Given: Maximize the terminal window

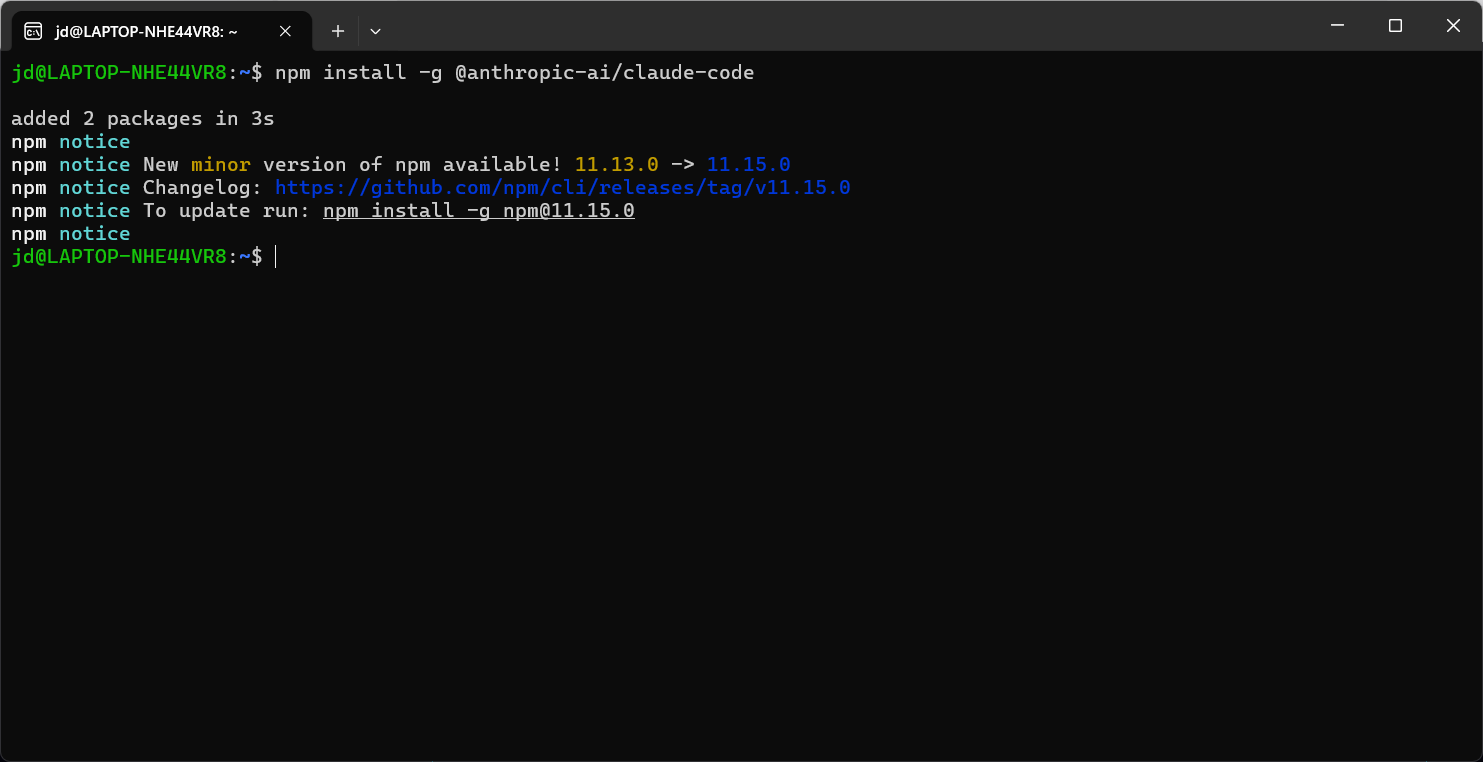Looking at the screenshot, I should point(1395,26).
